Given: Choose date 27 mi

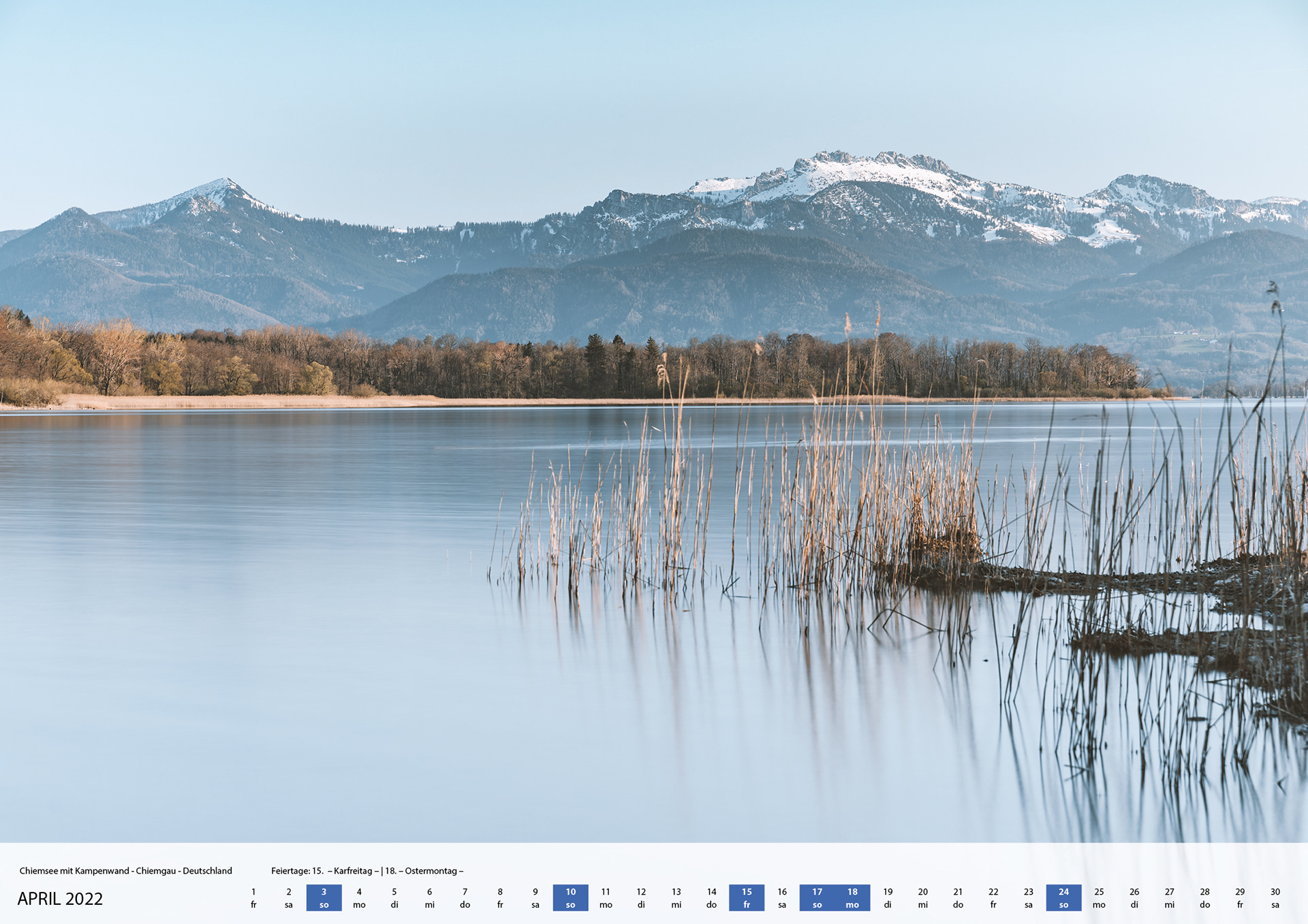Looking at the screenshot, I should 1170,898.
